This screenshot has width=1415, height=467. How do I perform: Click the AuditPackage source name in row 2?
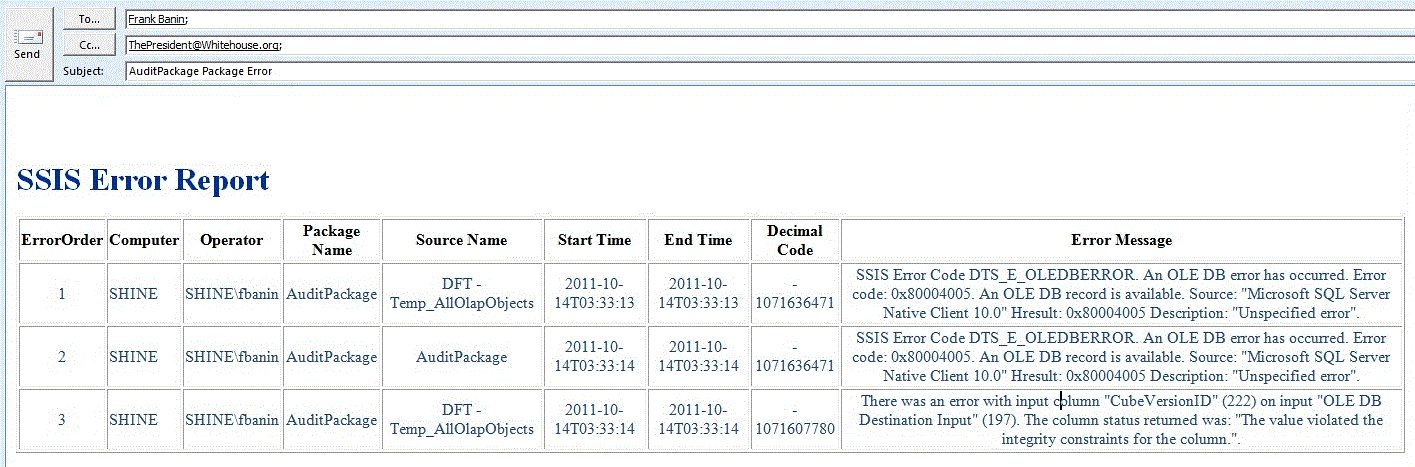tap(461, 357)
